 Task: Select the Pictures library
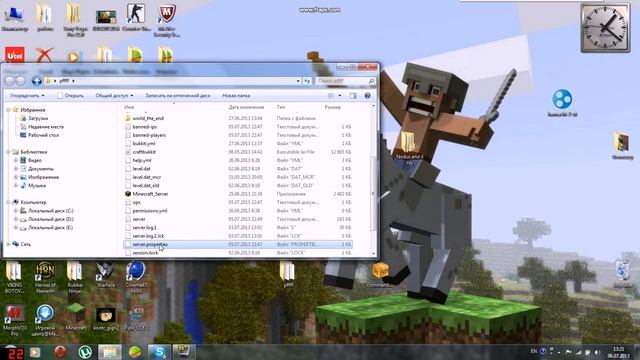pyautogui.click(x=40, y=177)
